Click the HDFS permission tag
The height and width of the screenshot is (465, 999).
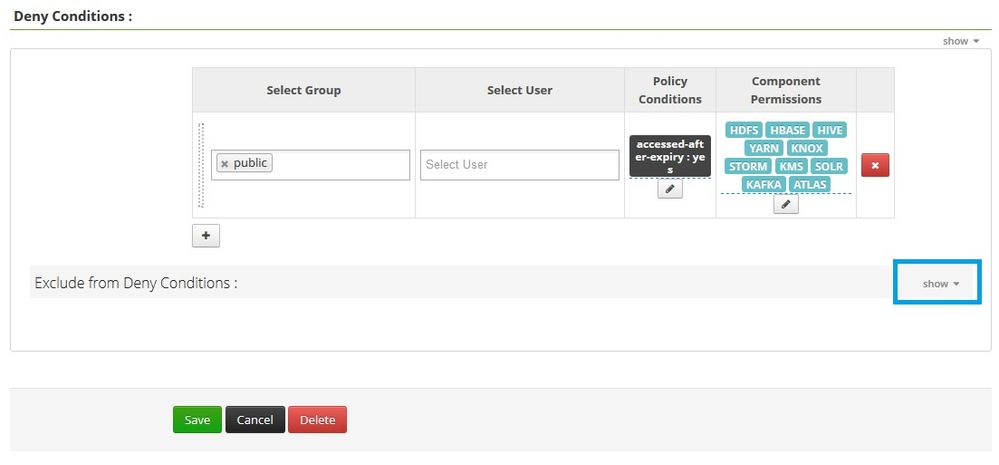[x=744, y=130]
